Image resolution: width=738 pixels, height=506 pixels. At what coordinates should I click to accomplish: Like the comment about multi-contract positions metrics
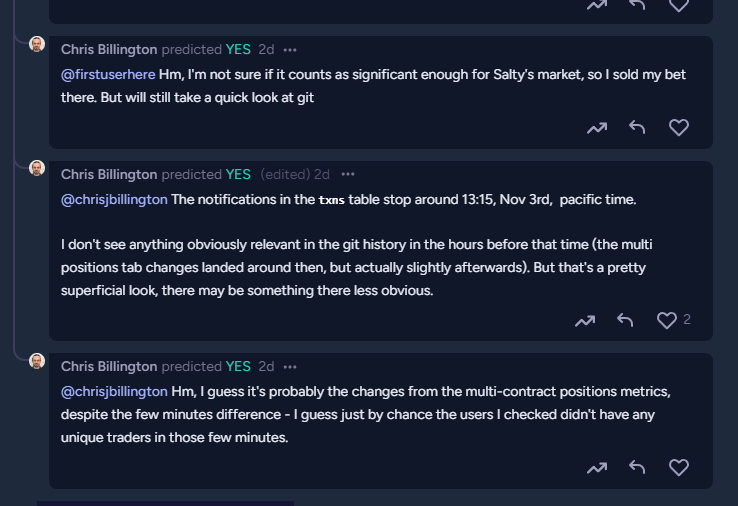679,467
